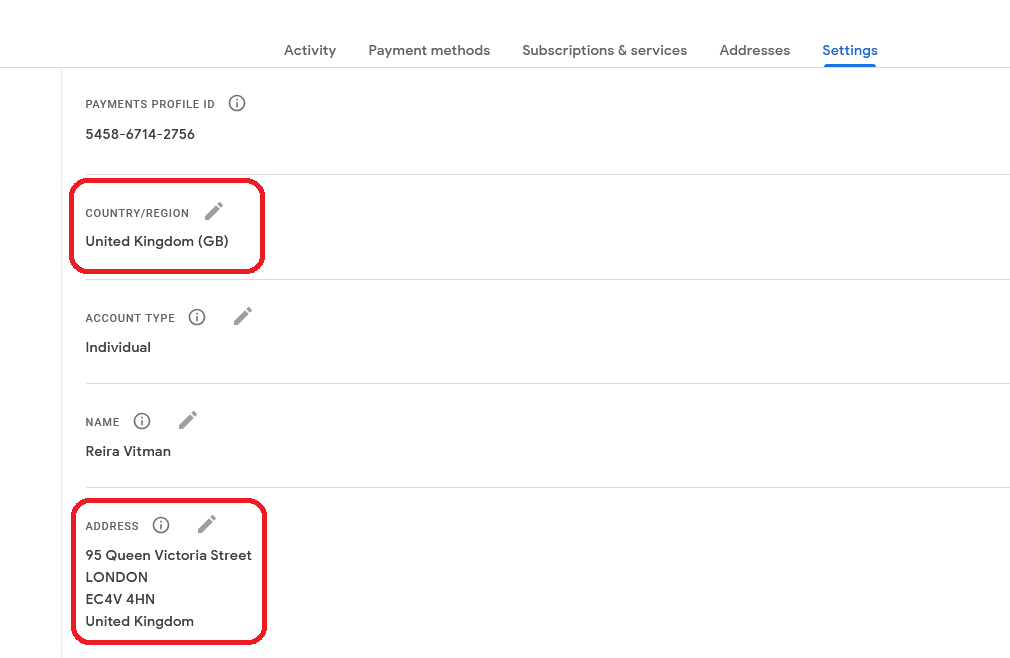
Task: Open the Activity tab
Action: click(310, 50)
